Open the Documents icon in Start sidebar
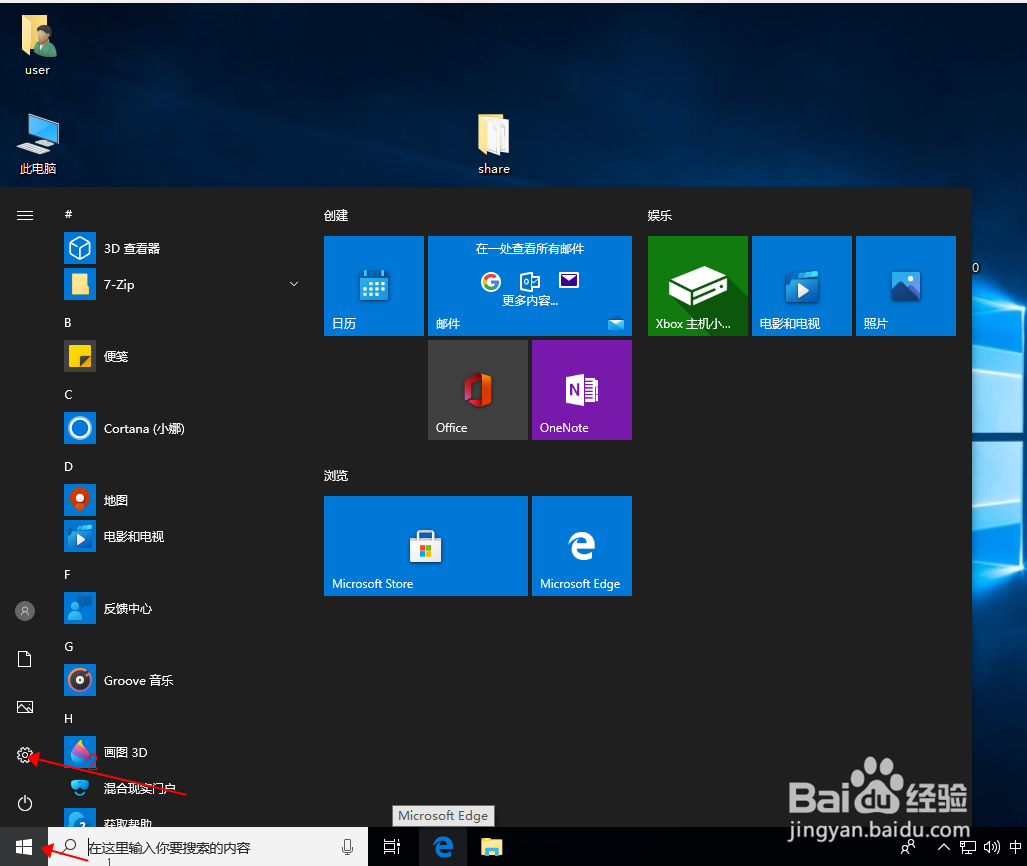This screenshot has height=866, width=1027. click(x=25, y=659)
